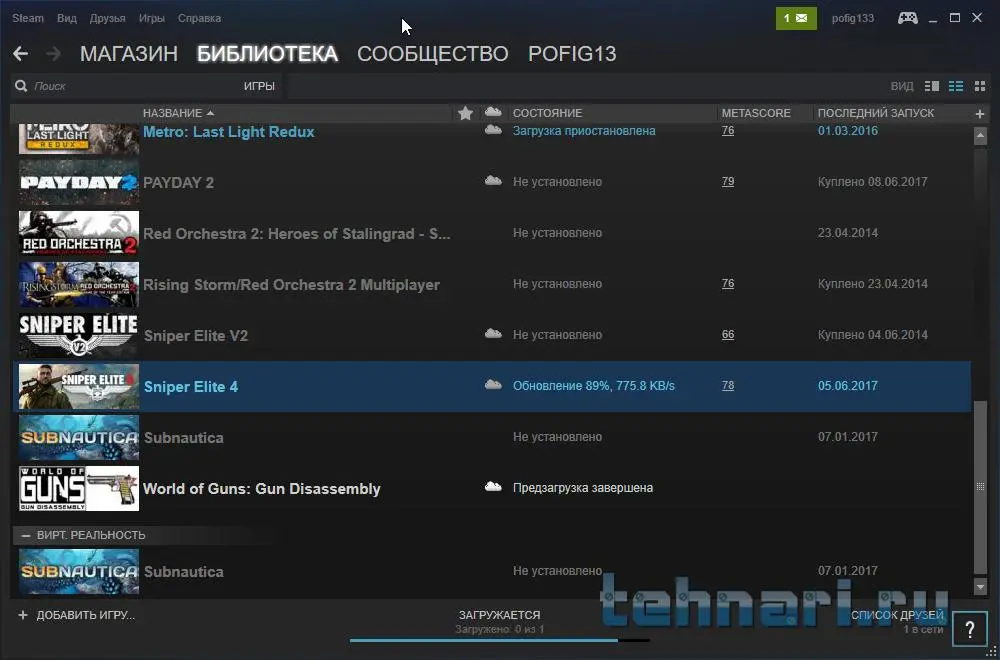Viewport: 1000px width, 660px height.
Task: Open the ИГРЫ filter dropdown
Action: click(x=259, y=86)
